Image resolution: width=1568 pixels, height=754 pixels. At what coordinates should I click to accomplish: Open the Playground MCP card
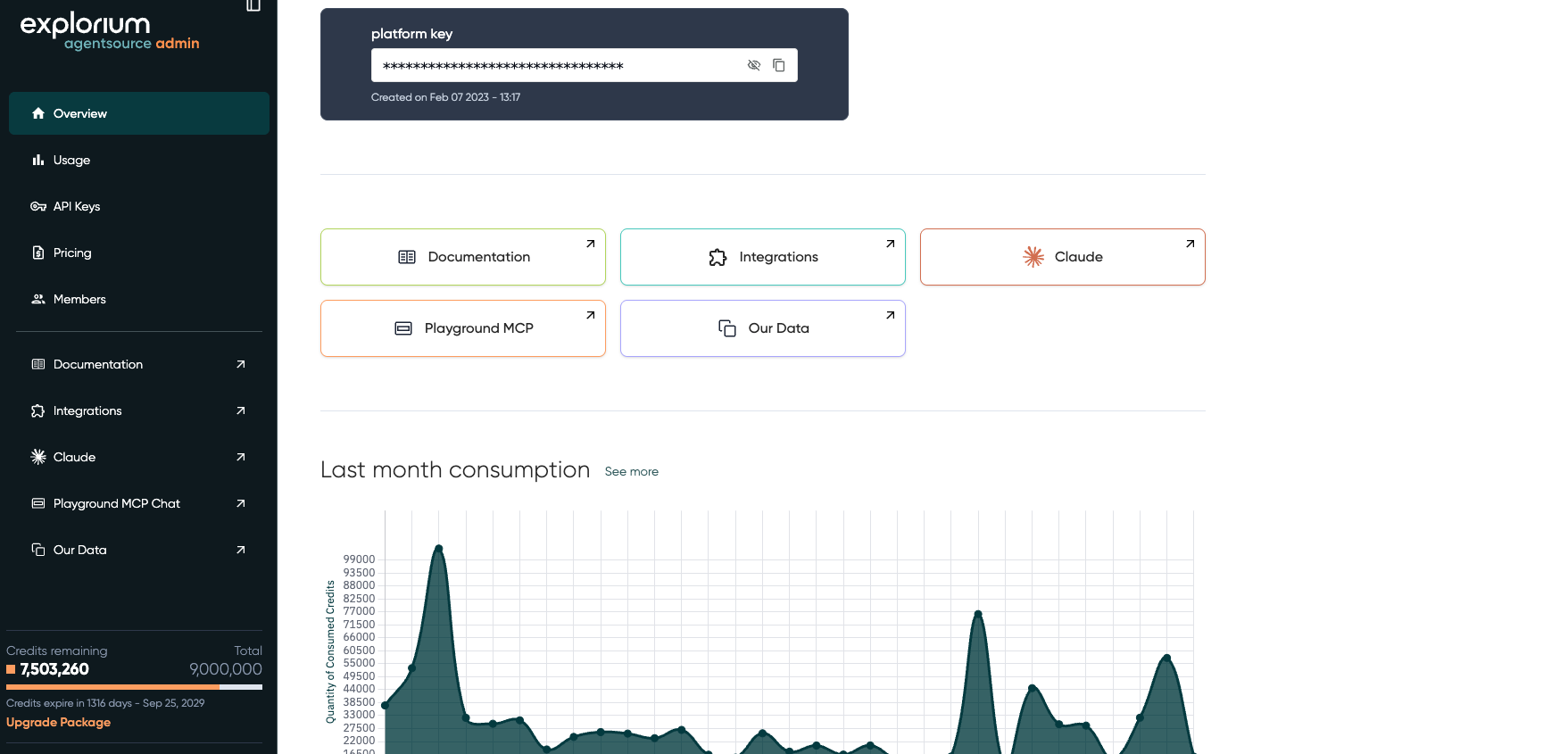click(463, 328)
